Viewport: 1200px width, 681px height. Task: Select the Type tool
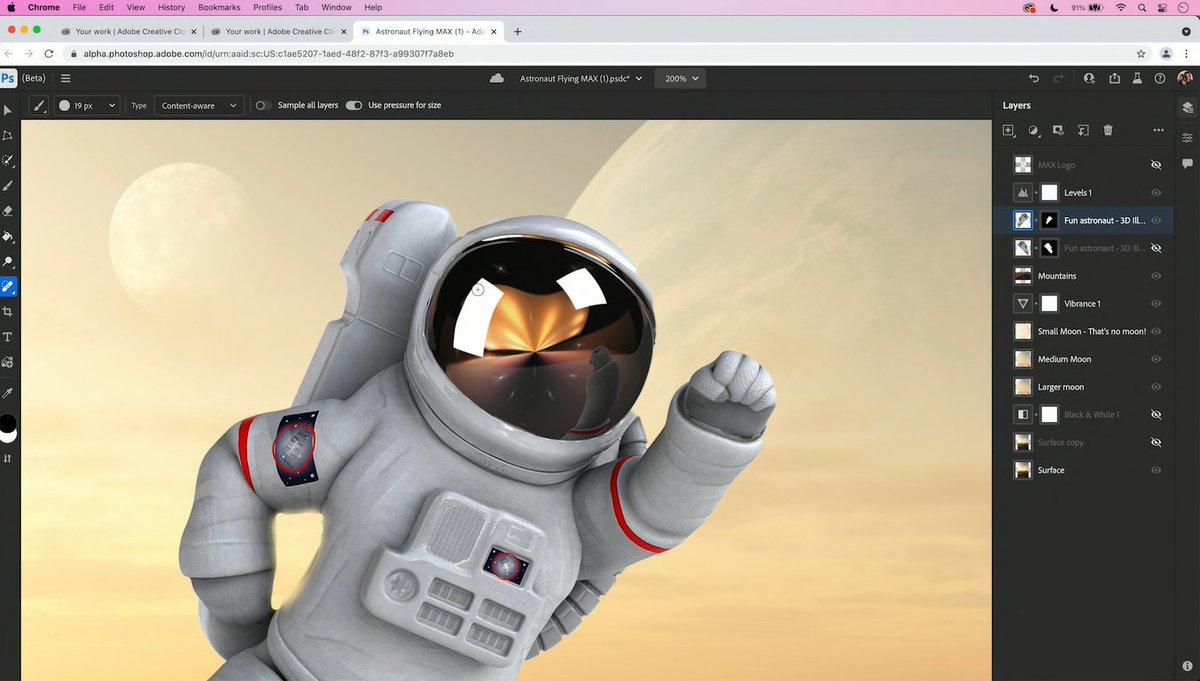[8, 337]
